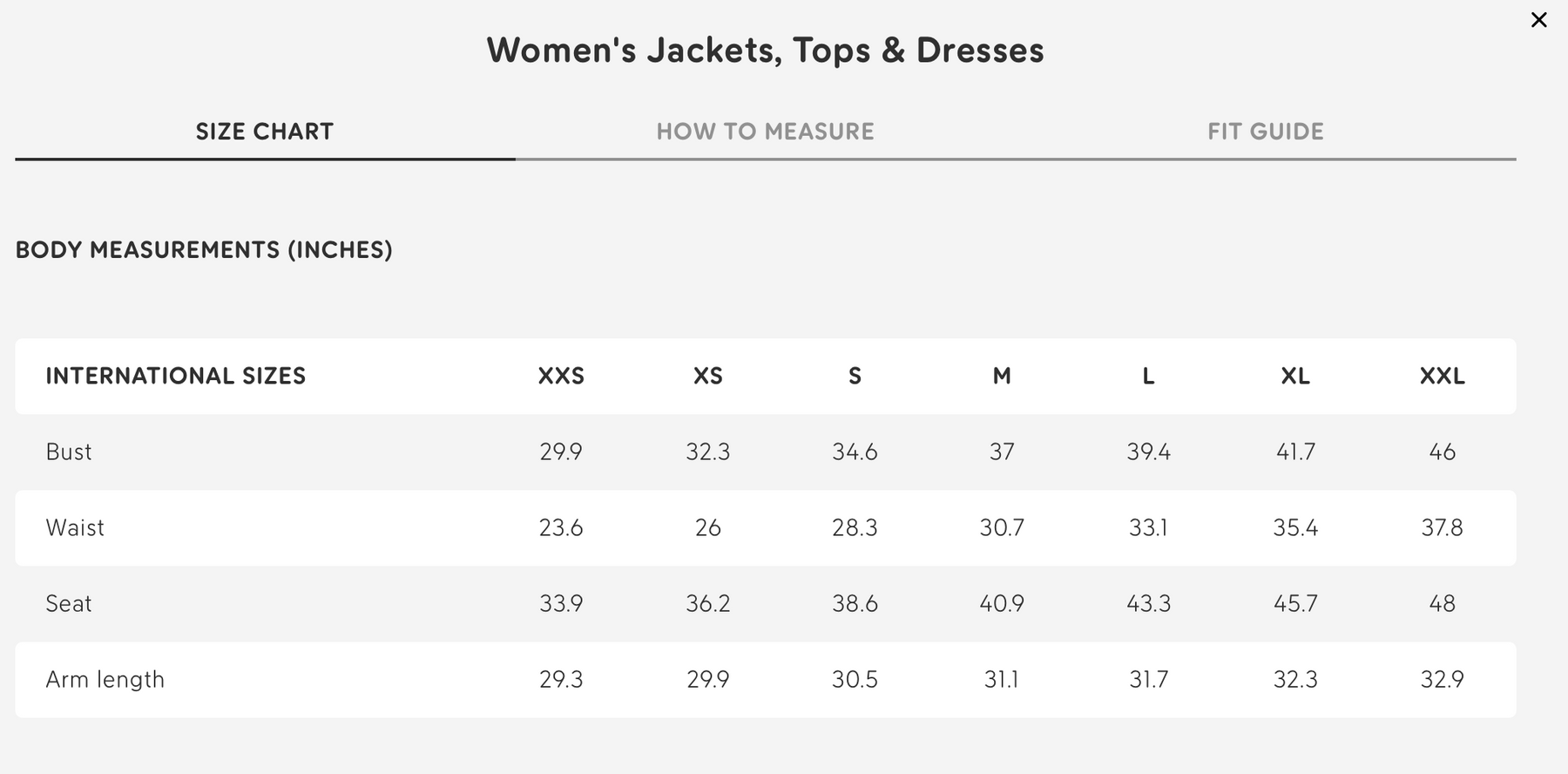Click the XL size column header
The height and width of the screenshot is (774, 1568).
pyautogui.click(x=1295, y=377)
